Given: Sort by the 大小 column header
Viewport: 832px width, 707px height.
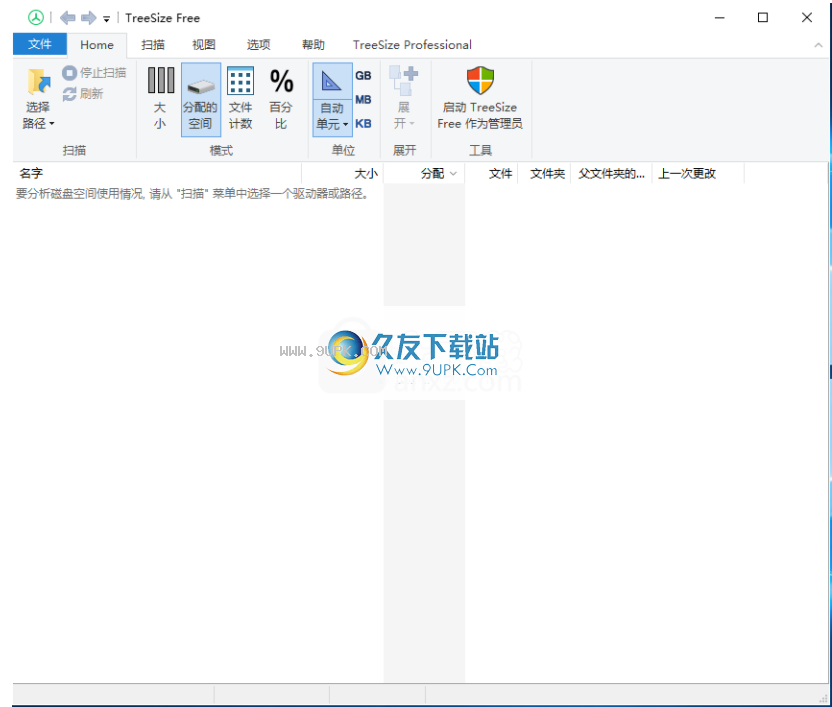Looking at the screenshot, I should (342, 174).
